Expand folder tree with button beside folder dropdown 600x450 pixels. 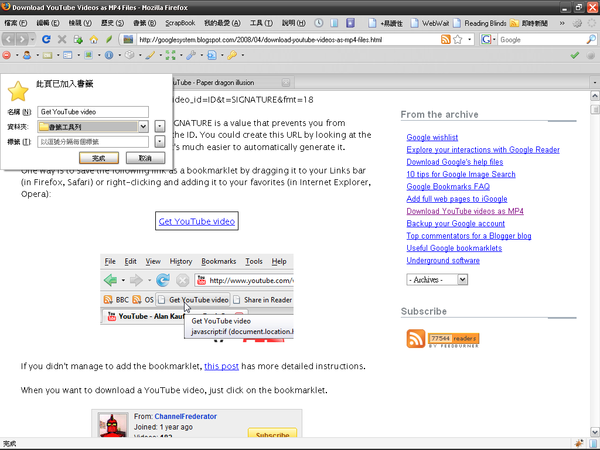click(160, 127)
